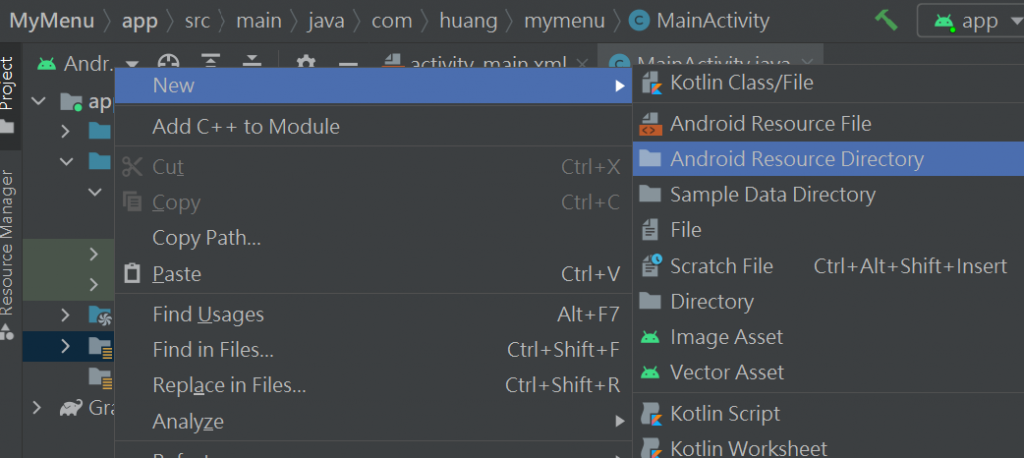Select Android Resource File option

pos(828,123)
